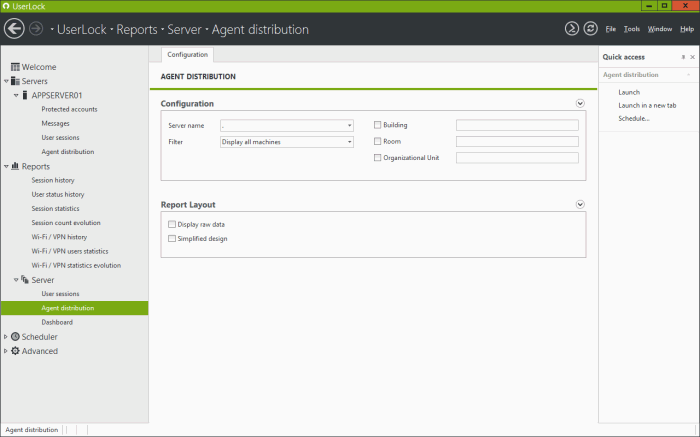Click the Servers icon in tree
This screenshot has width=700, height=437.
point(15,81)
